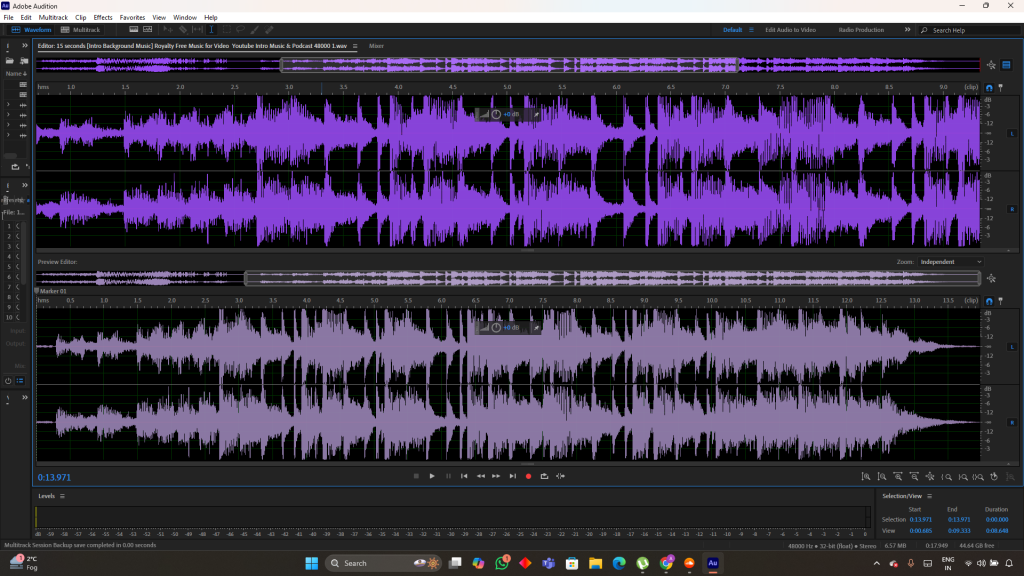Click the +0 dB HUD gain knob in top editor
Screen dimensions: 1024x576
tap(496, 114)
